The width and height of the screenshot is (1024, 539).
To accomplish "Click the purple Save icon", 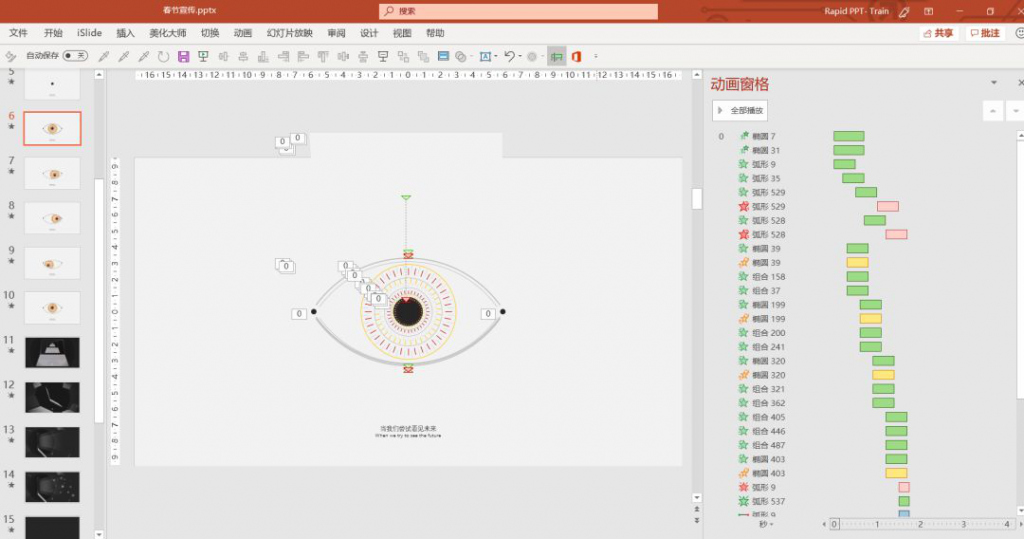I will pyautogui.click(x=184, y=56).
